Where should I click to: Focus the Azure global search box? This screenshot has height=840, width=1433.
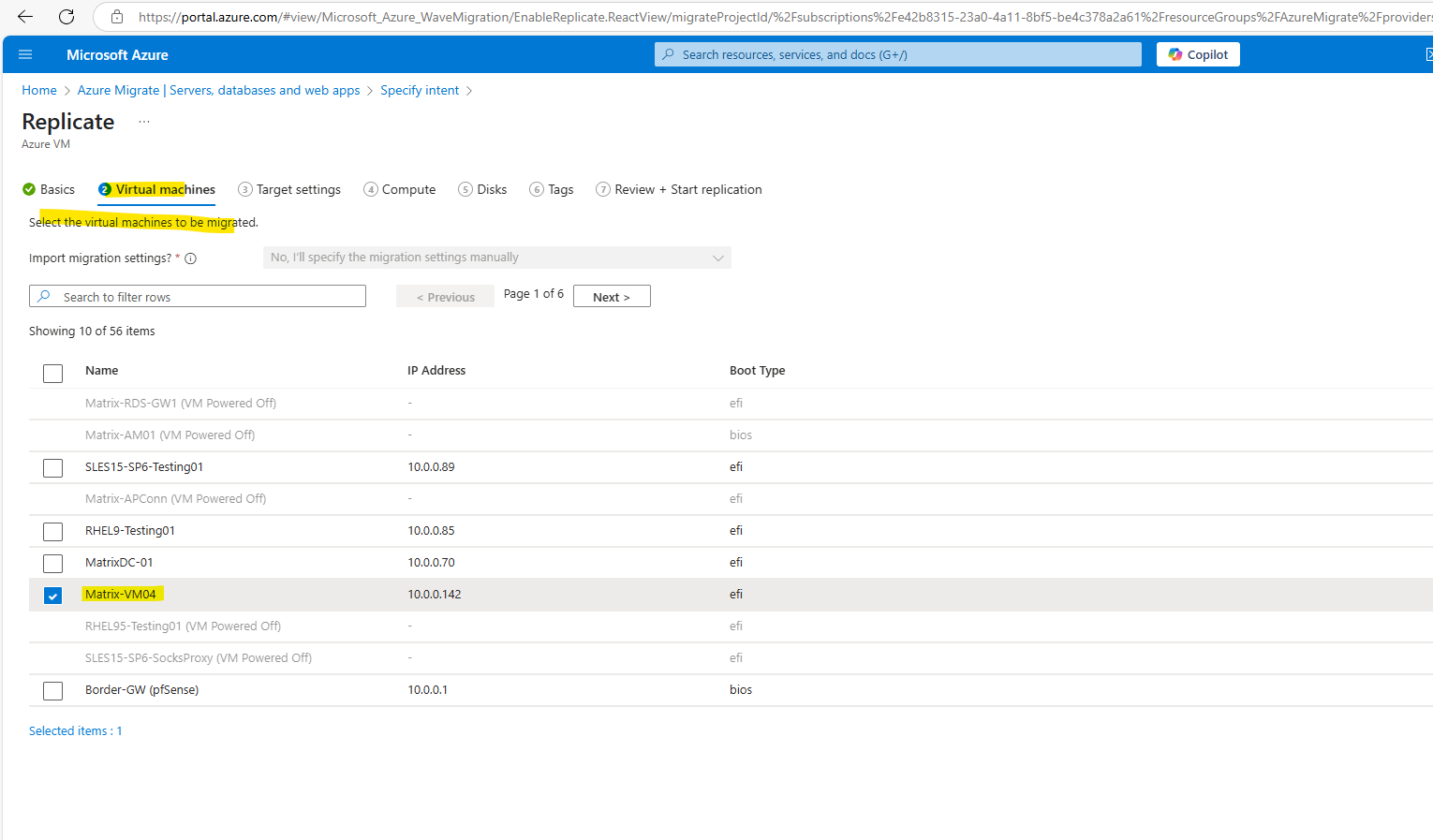pyautogui.click(x=898, y=54)
